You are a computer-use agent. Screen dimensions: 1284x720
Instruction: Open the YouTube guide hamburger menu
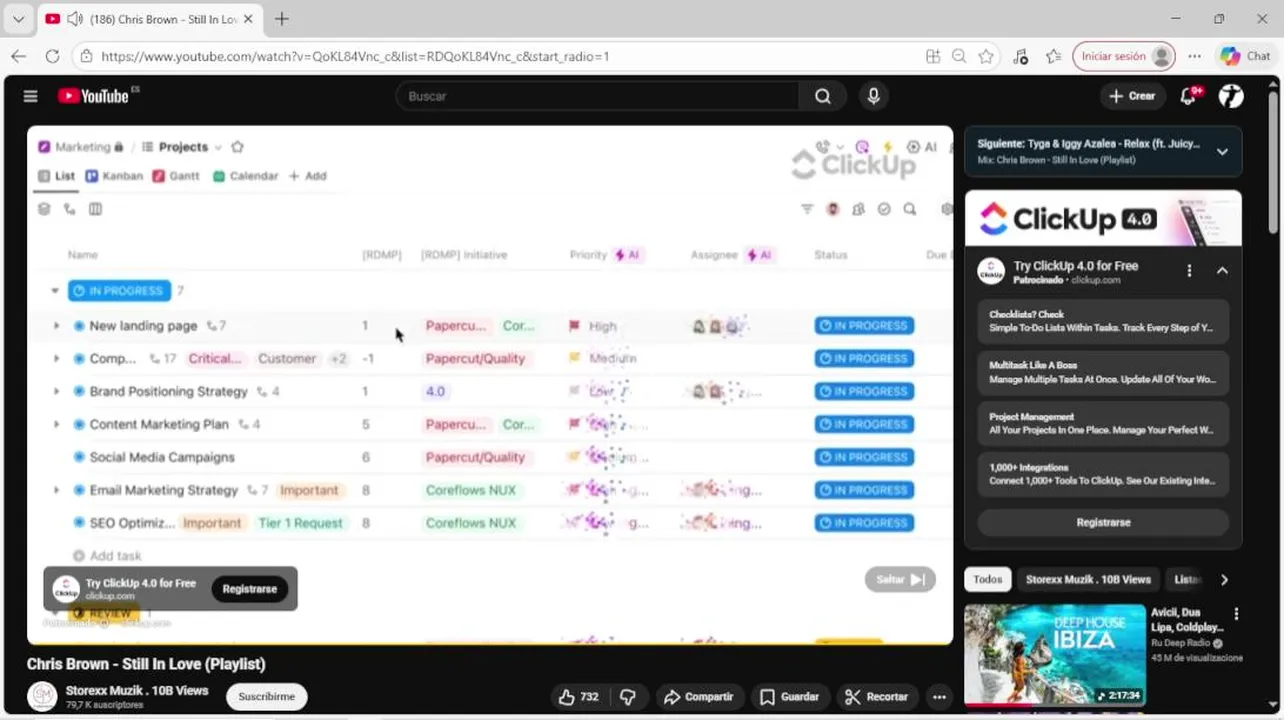30,96
